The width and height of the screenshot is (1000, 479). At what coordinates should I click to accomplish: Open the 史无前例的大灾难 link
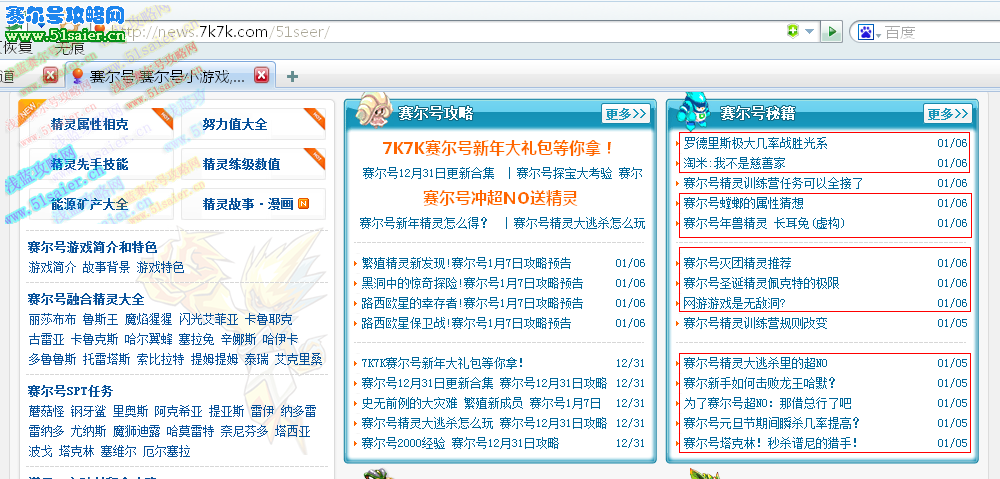409,403
